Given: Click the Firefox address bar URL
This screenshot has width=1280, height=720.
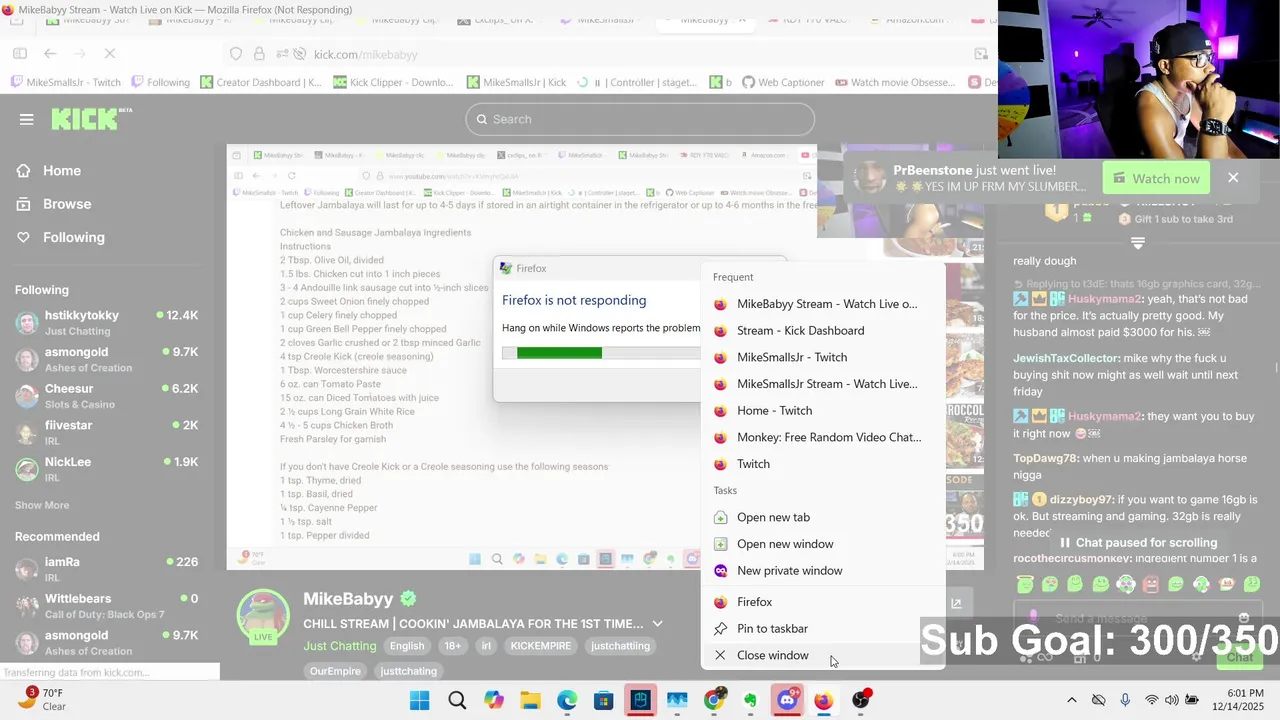Looking at the screenshot, I should (x=366, y=54).
